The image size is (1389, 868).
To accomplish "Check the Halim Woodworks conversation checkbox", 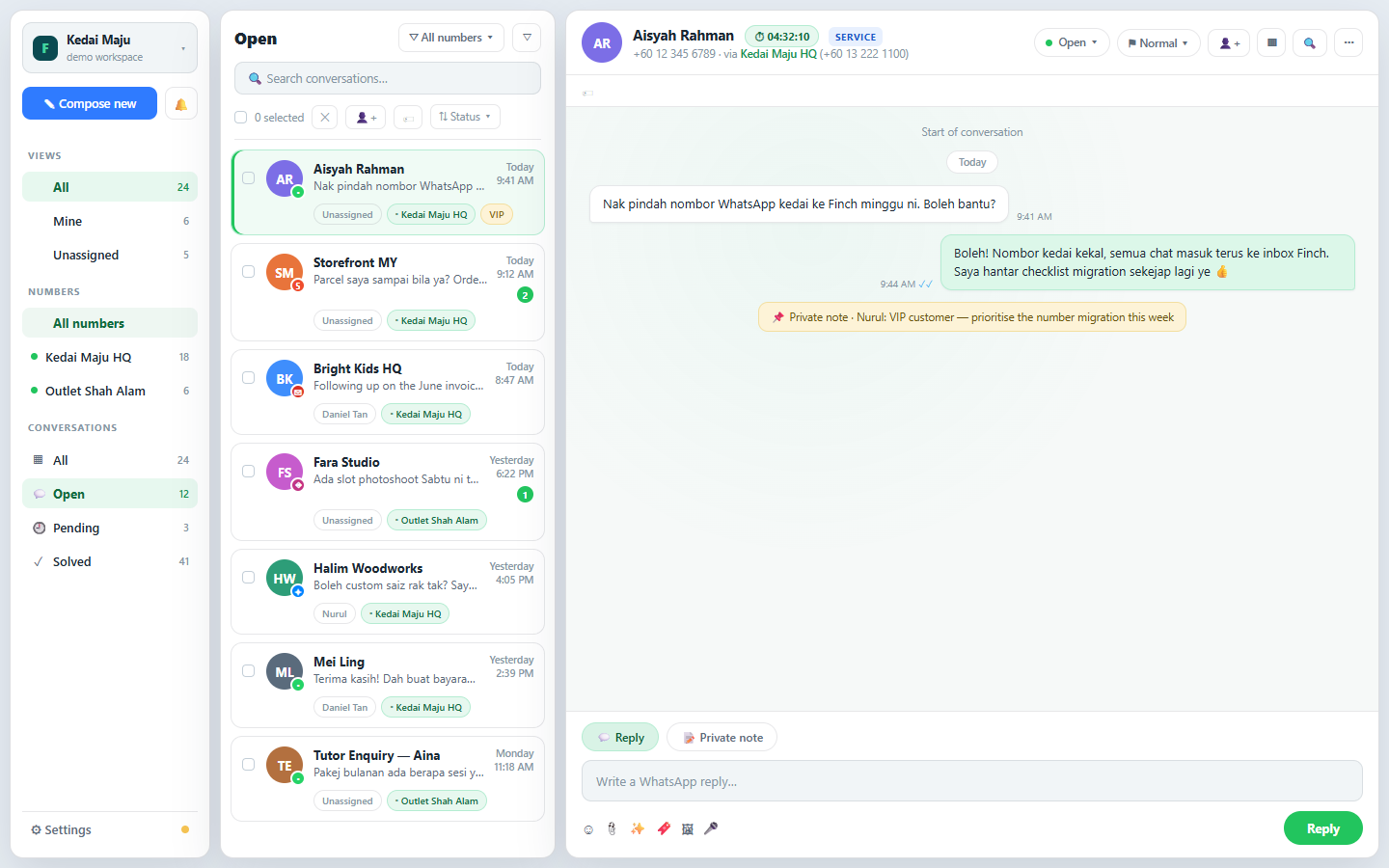I will (x=248, y=578).
